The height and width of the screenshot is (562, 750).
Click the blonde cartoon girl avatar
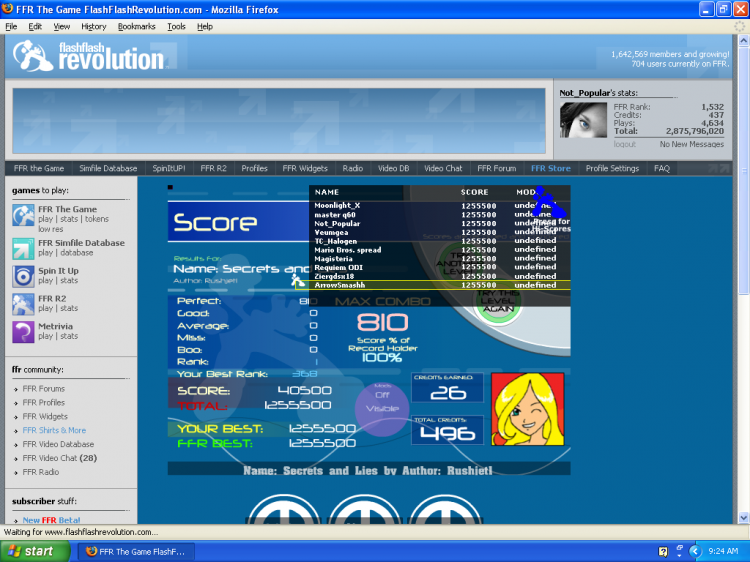tap(527, 408)
